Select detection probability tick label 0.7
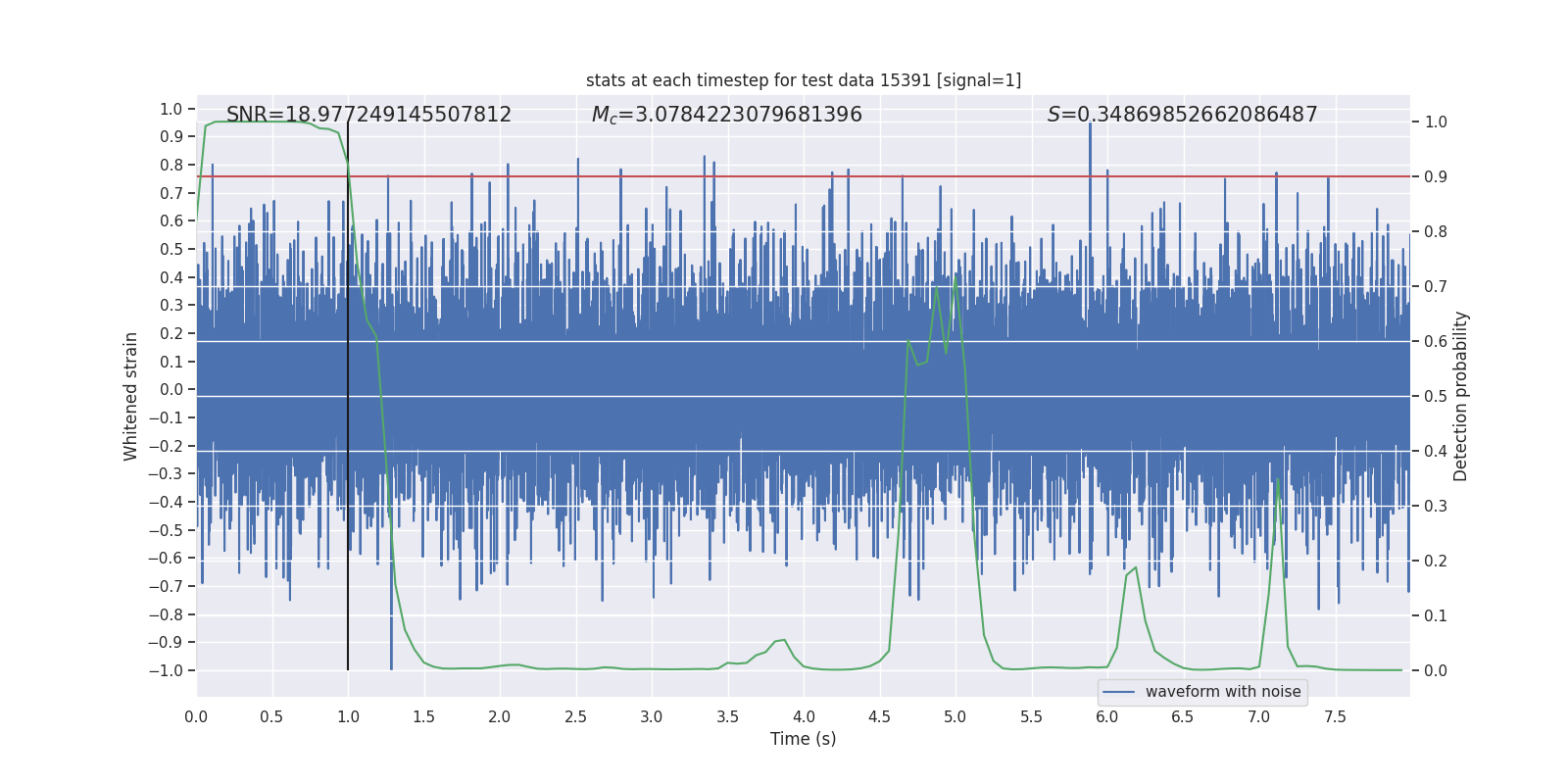1568x784 pixels. (x=1436, y=287)
